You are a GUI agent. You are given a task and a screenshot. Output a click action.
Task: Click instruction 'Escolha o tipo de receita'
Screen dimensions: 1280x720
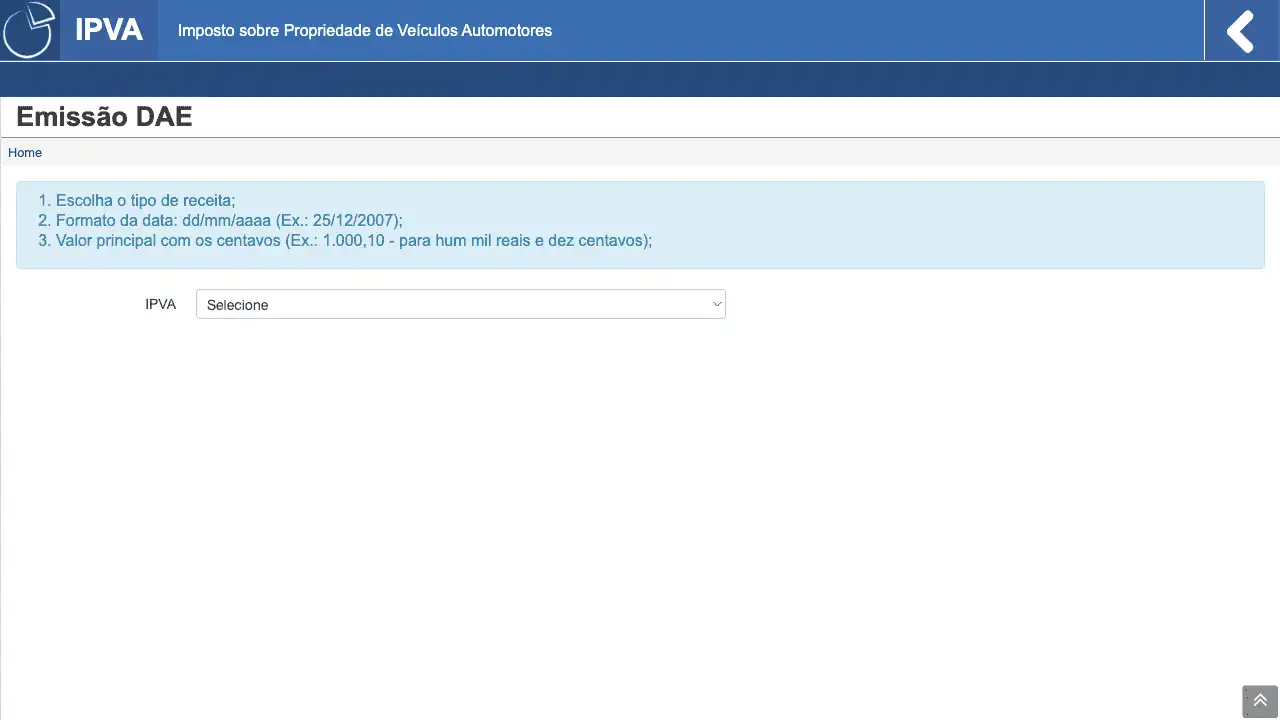pos(145,200)
